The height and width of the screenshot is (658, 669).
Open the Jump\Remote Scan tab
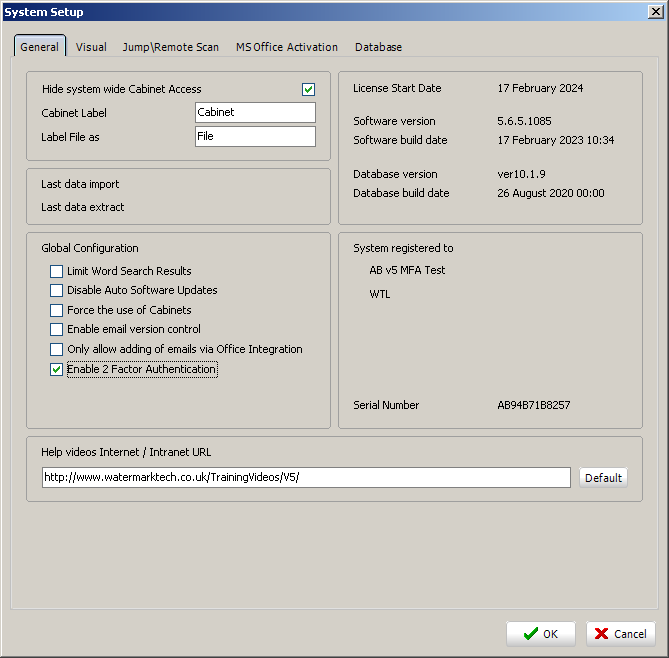coord(171,47)
